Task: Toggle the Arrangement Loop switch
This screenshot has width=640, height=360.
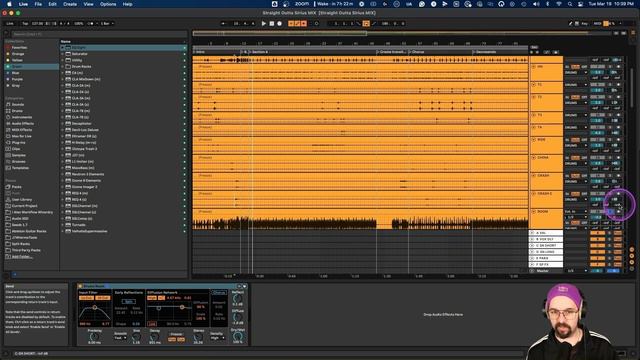Action: [366, 24]
